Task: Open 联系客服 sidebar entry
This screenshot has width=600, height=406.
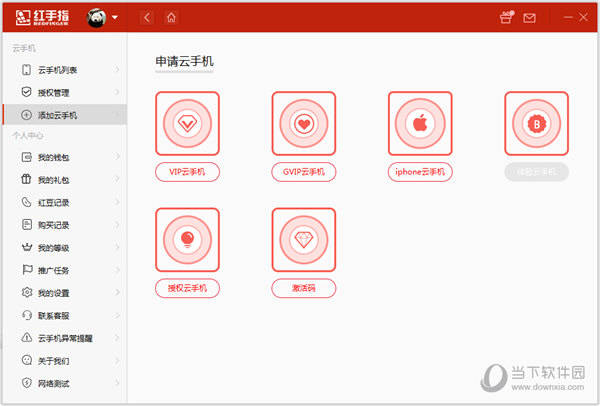Action: coord(65,315)
